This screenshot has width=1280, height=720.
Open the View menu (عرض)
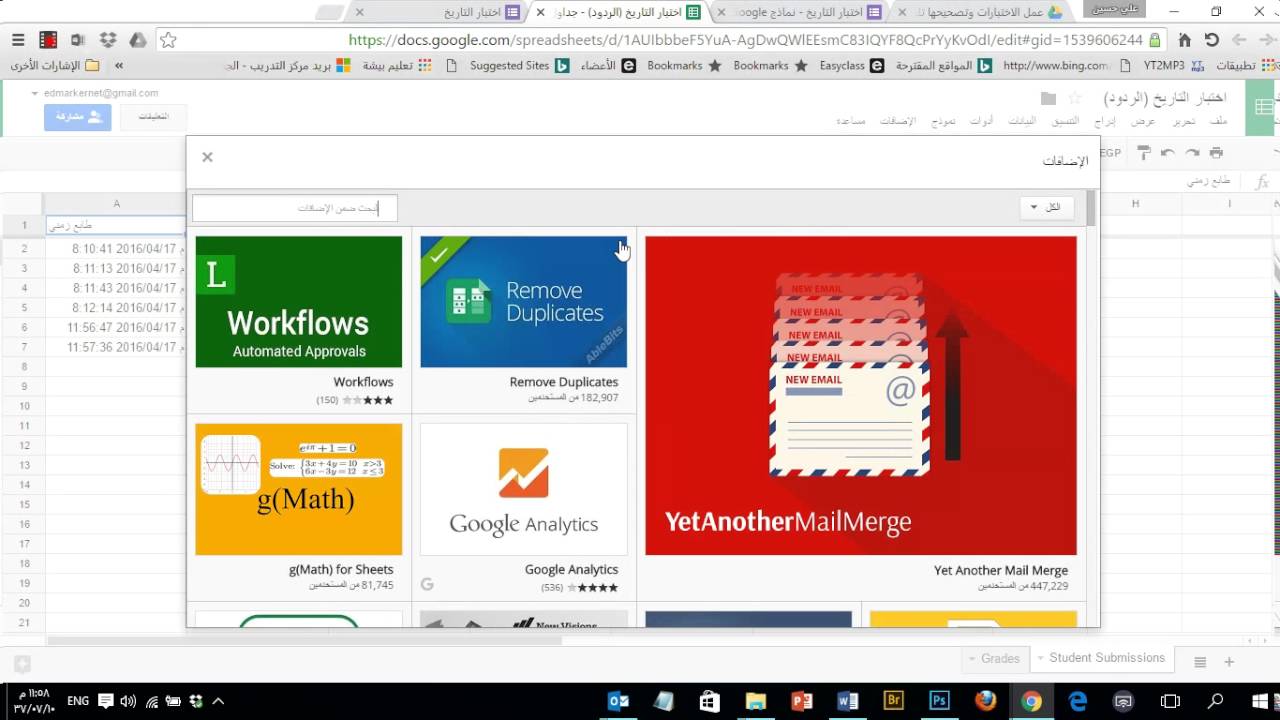[1143, 121]
